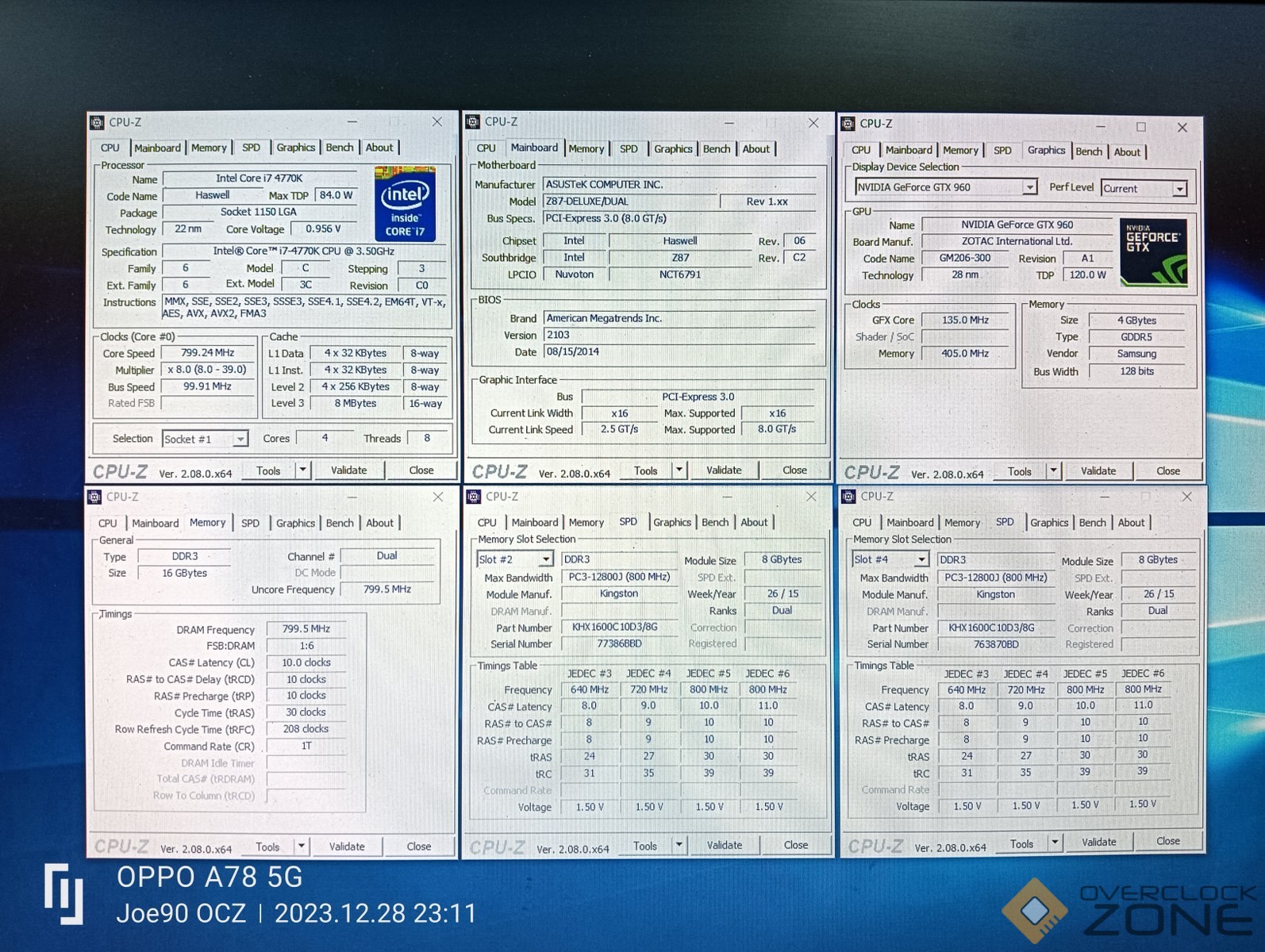
Task: Click the CPU-Z title icon in the Slot #2 SPD window
Action: pos(474,496)
